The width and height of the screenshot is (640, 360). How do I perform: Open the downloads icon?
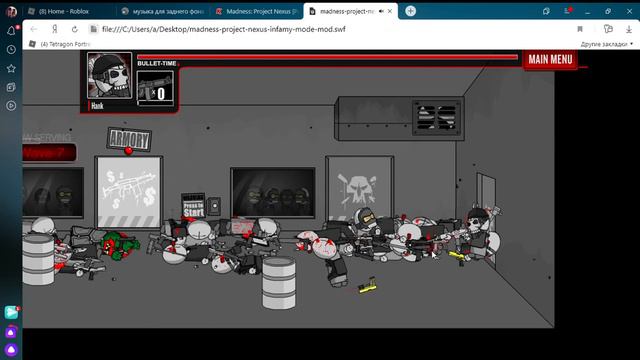pos(629,29)
